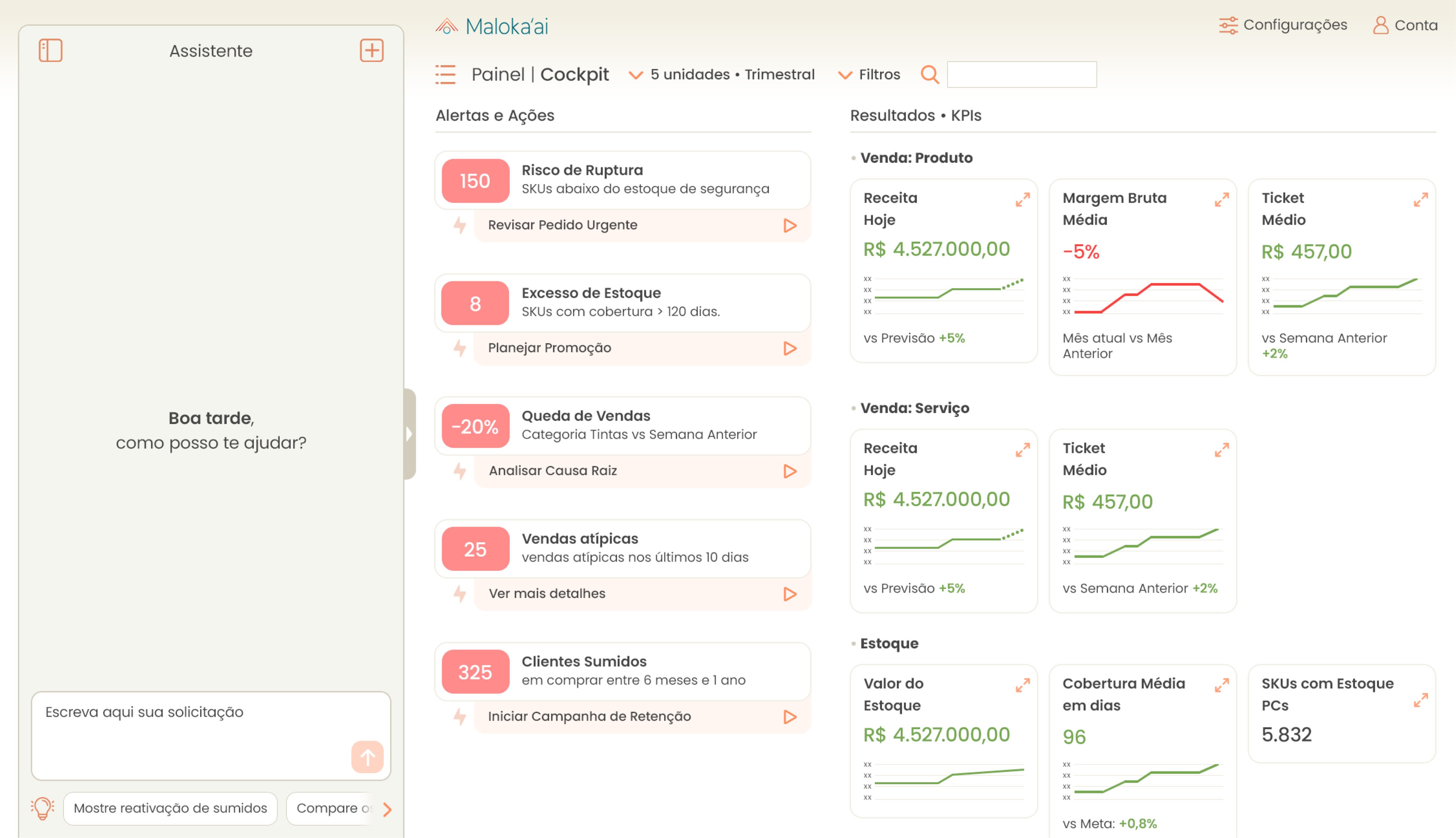1456x838 pixels.
Task: Start new chat with plus icon
Action: [x=372, y=51]
